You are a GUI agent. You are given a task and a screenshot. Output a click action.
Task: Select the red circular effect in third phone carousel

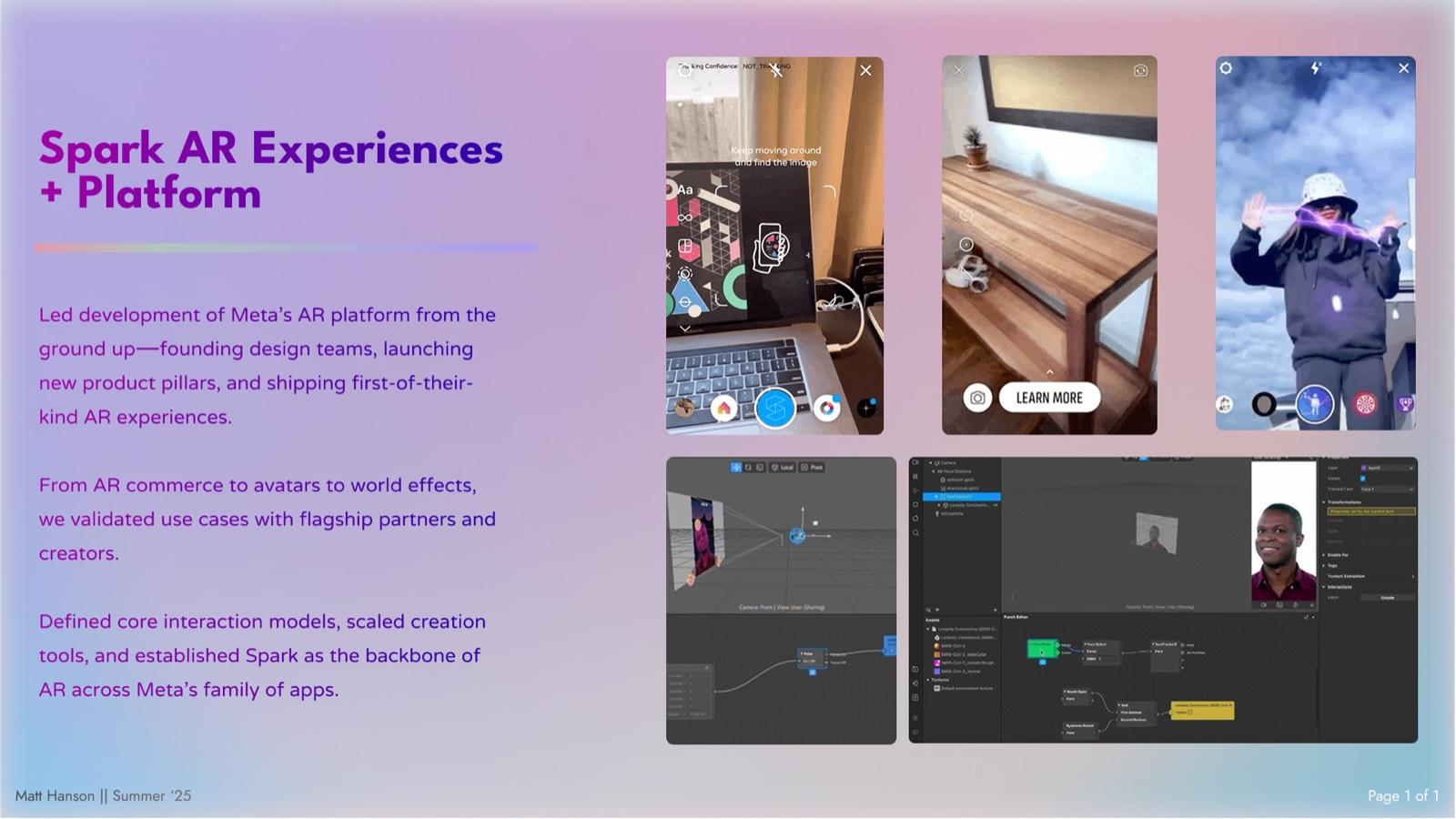pos(1366,404)
